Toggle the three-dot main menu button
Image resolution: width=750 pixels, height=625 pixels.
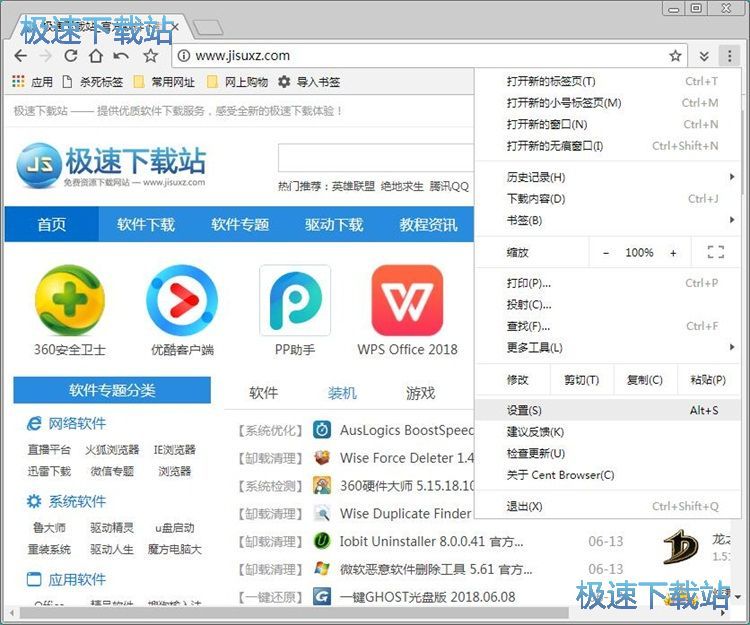pyautogui.click(x=729, y=56)
